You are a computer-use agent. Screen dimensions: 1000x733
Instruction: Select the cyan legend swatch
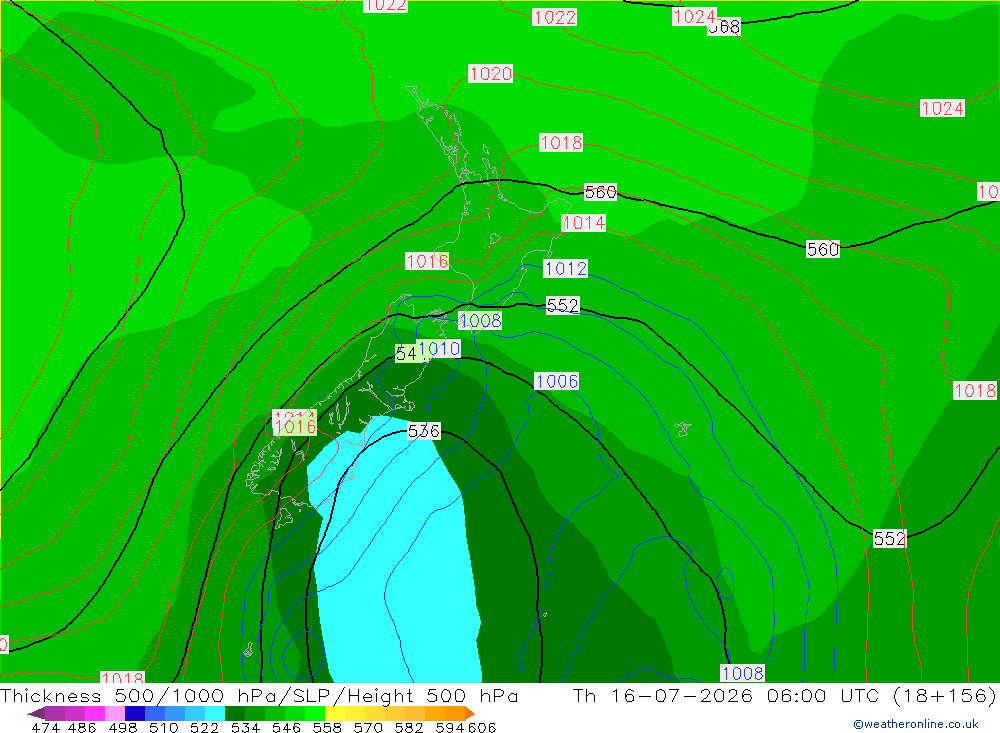point(215,713)
